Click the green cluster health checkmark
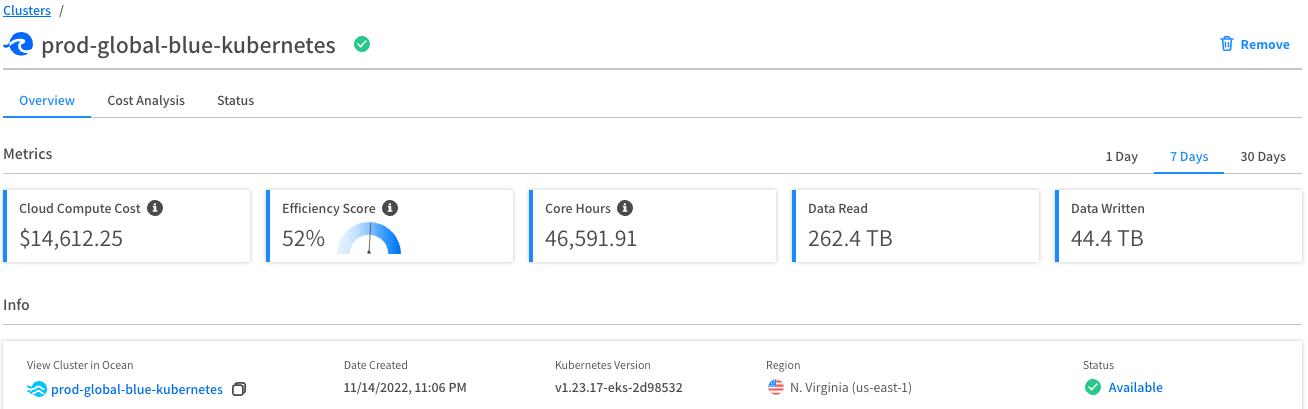 pos(362,44)
